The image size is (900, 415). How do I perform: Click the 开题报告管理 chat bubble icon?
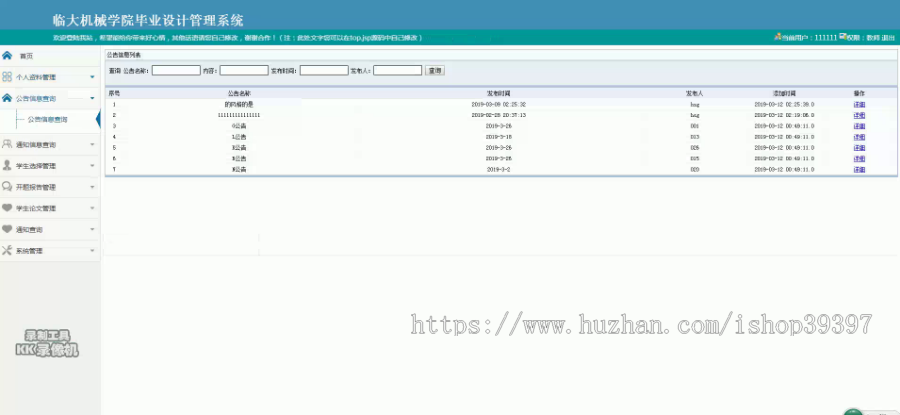7,187
